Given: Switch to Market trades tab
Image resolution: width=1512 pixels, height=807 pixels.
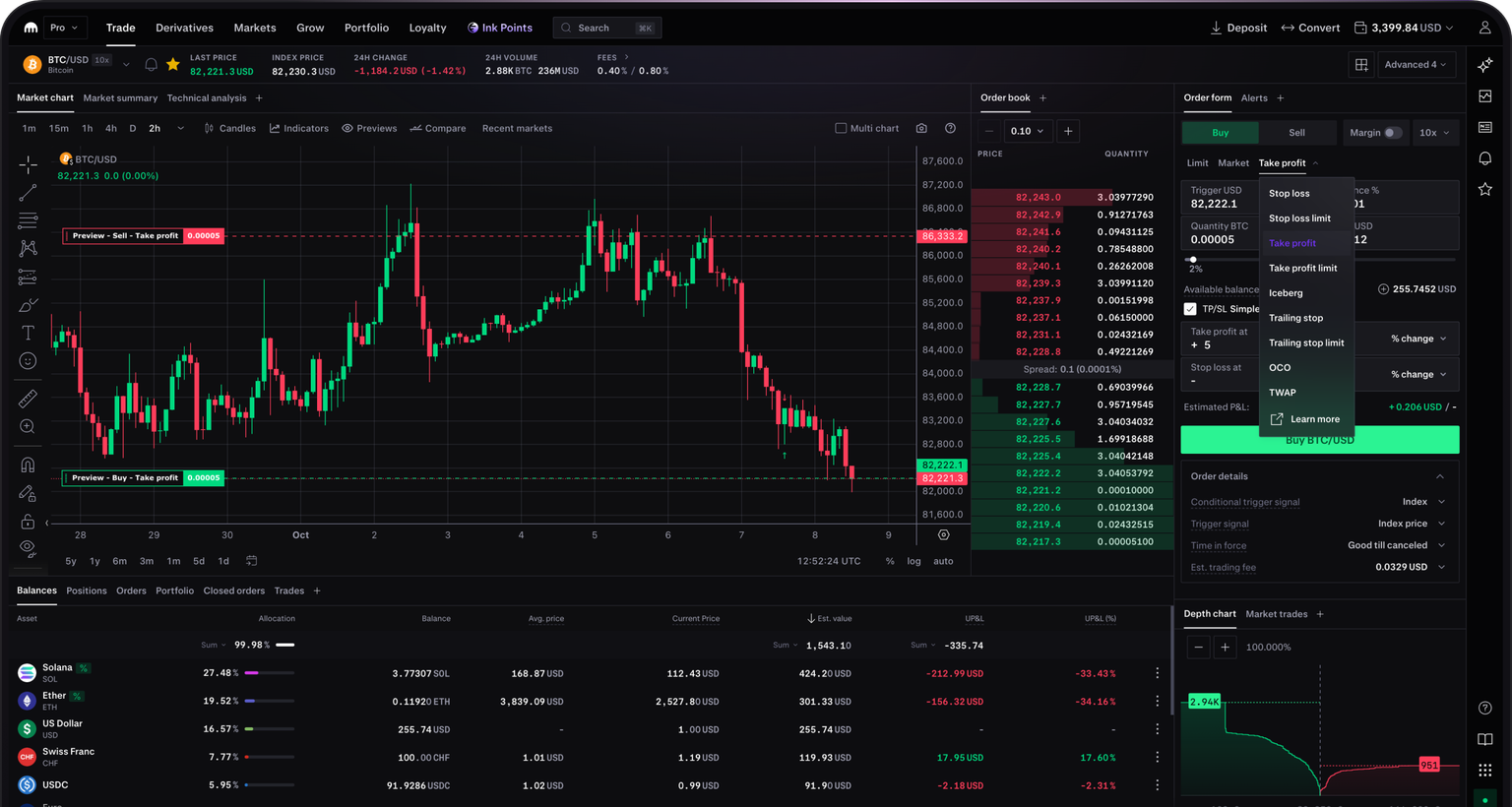Looking at the screenshot, I should point(1277,614).
